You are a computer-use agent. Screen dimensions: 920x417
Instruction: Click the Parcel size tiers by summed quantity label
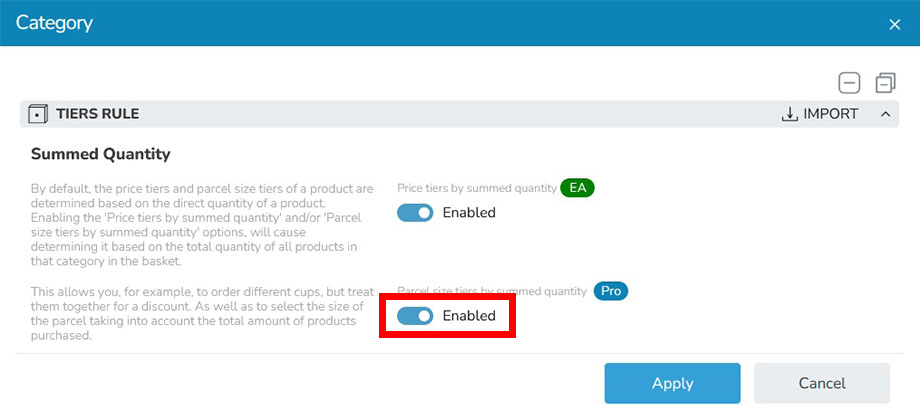tap(492, 291)
